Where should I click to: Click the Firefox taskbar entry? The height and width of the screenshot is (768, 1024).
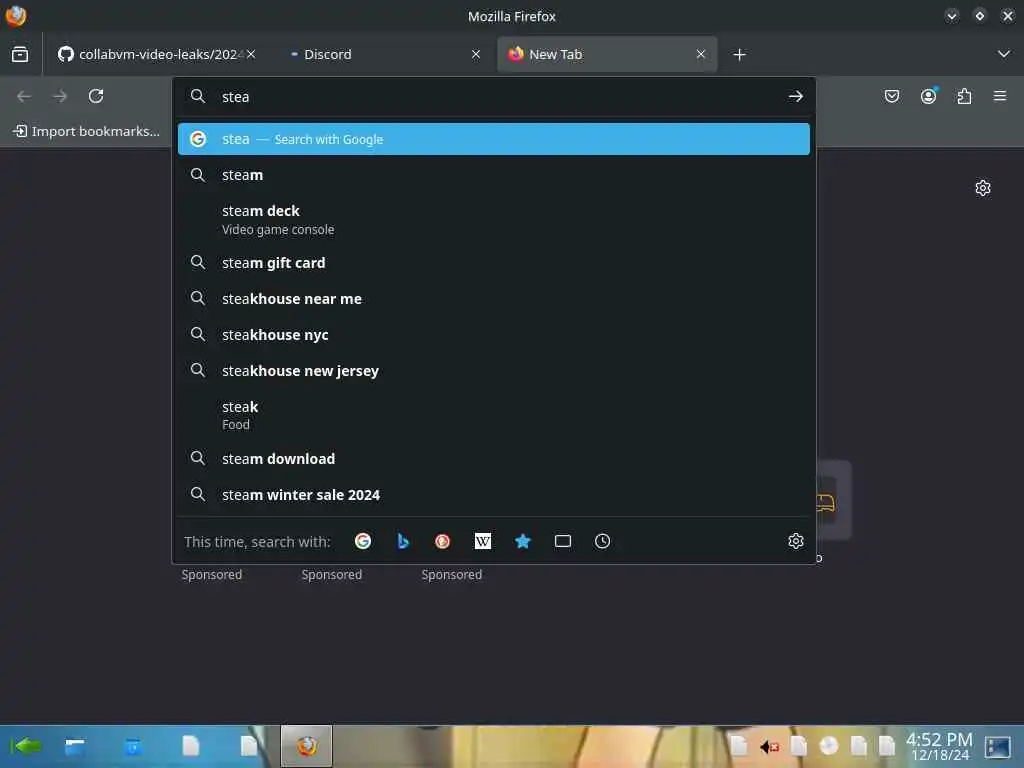point(306,746)
